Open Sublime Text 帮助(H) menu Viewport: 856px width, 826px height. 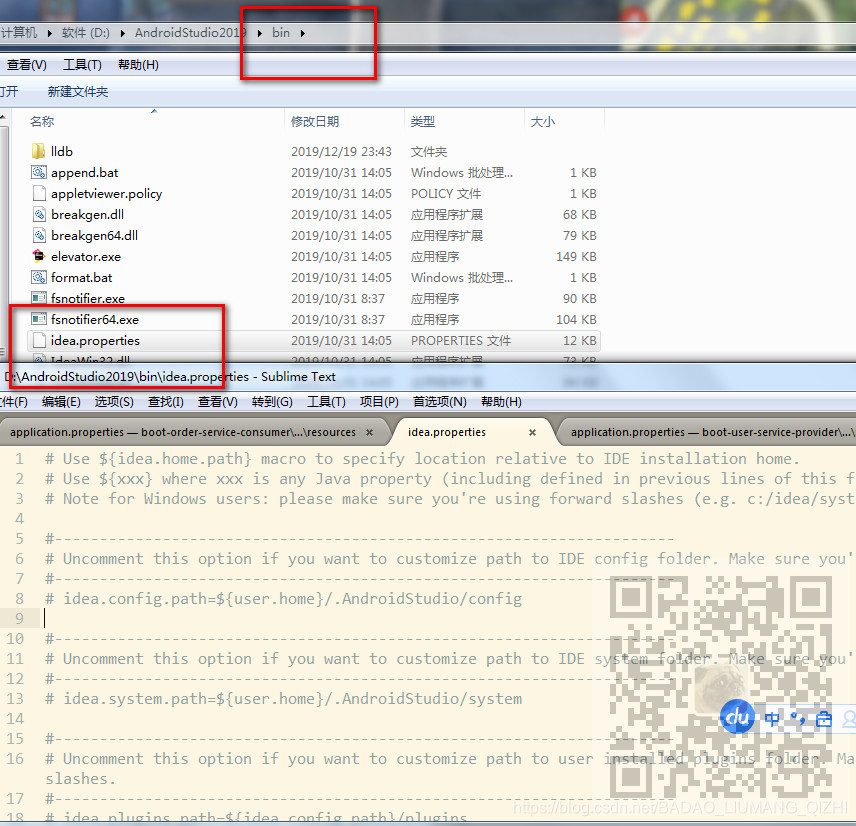[x=501, y=402]
